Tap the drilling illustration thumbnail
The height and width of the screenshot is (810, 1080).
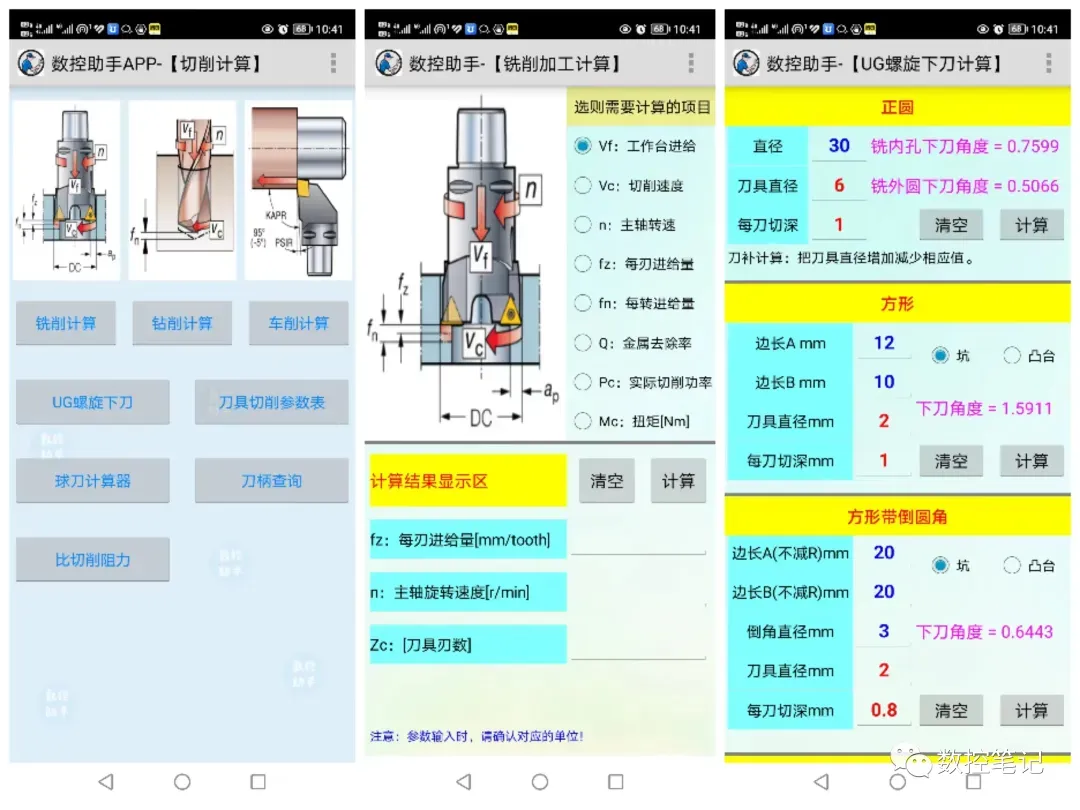182,190
